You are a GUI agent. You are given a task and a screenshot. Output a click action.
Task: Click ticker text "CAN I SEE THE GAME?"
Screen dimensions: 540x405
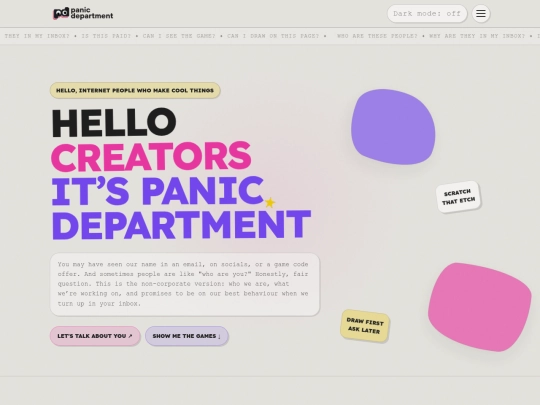(x=179, y=36)
